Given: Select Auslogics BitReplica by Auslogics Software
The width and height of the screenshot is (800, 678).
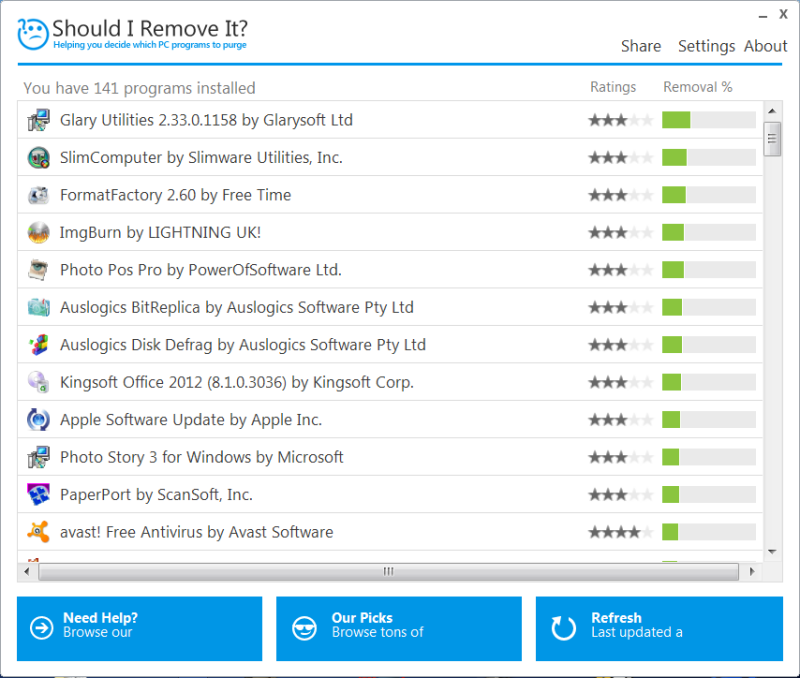Looking at the screenshot, I should pyautogui.click(x=237, y=308).
